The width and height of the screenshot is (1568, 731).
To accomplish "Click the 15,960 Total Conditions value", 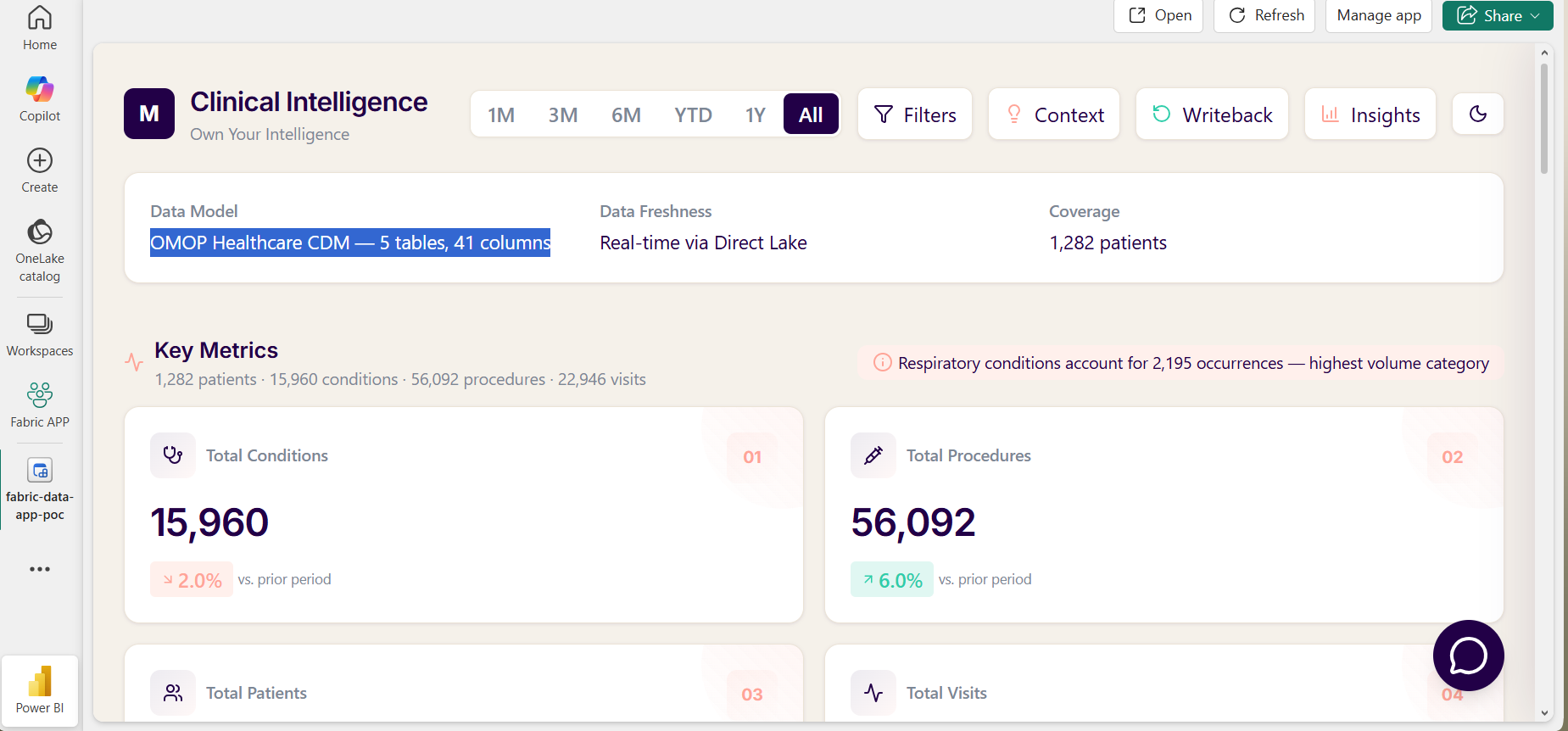I will tap(209, 522).
